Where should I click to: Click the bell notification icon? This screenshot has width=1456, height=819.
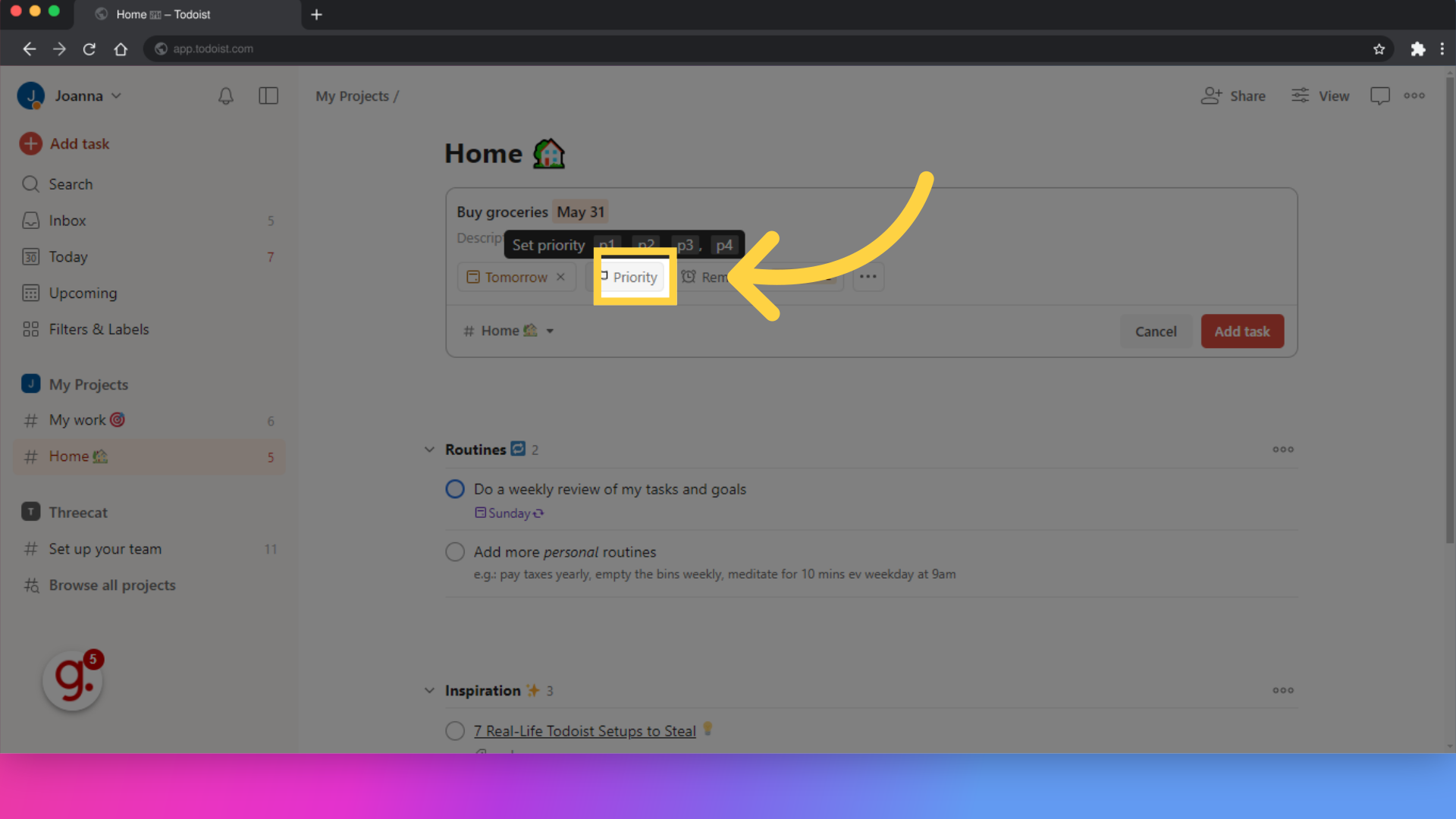pos(225,95)
